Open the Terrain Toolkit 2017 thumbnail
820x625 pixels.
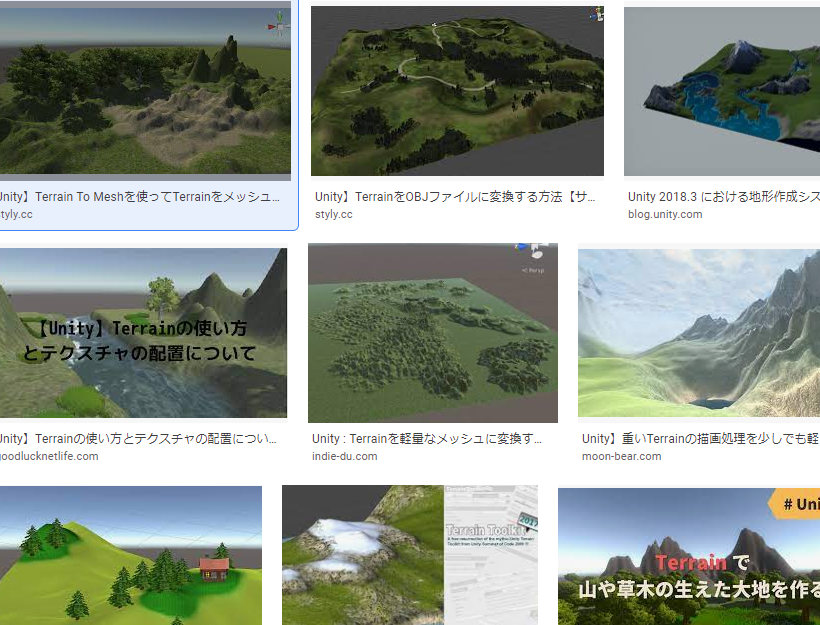pyautogui.click(x=410, y=555)
